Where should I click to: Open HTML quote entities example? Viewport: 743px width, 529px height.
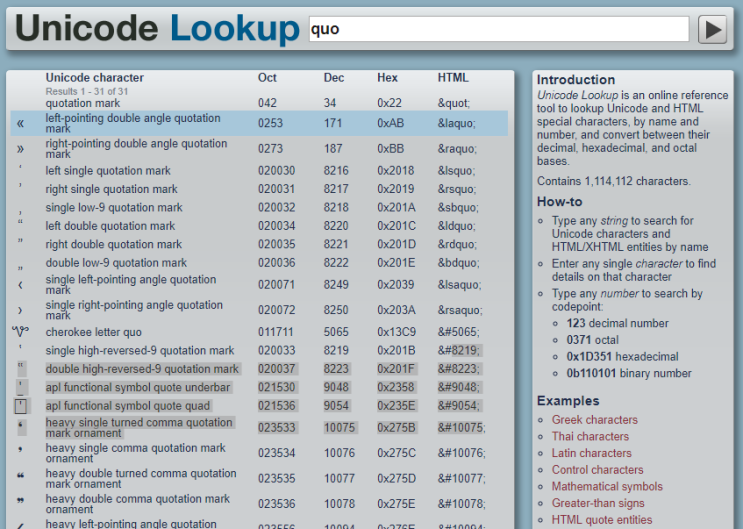(601, 520)
